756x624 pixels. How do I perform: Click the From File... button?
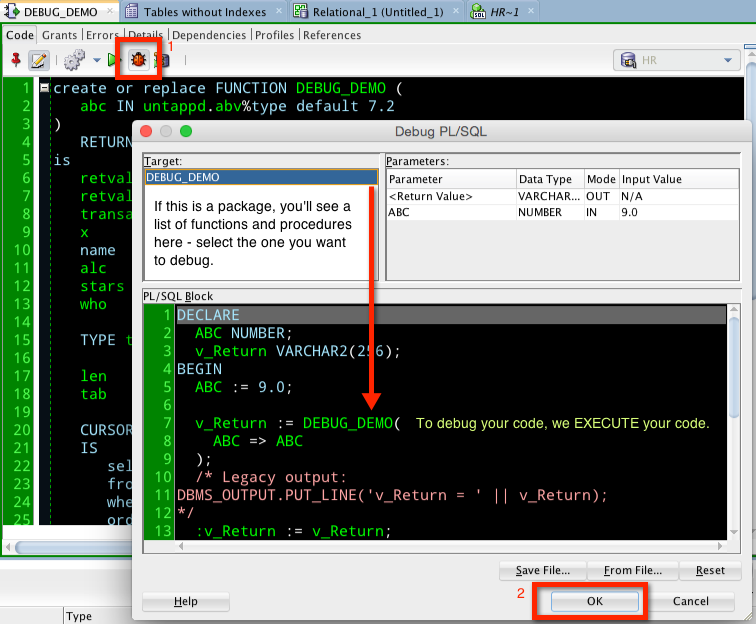[633, 570]
